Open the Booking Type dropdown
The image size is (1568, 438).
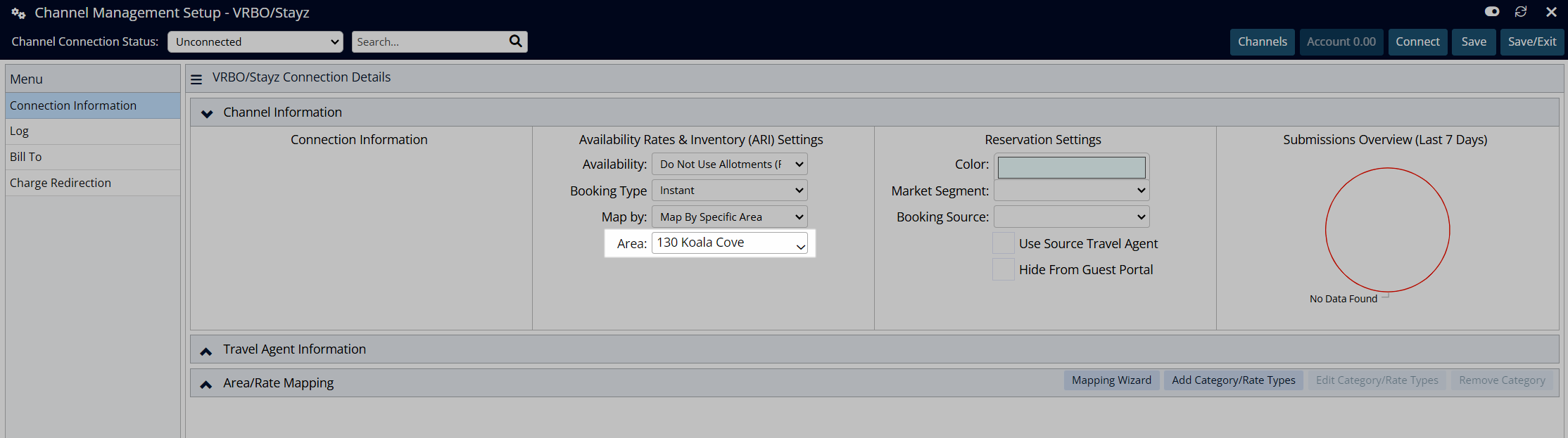pyautogui.click(x=730, y=191)
